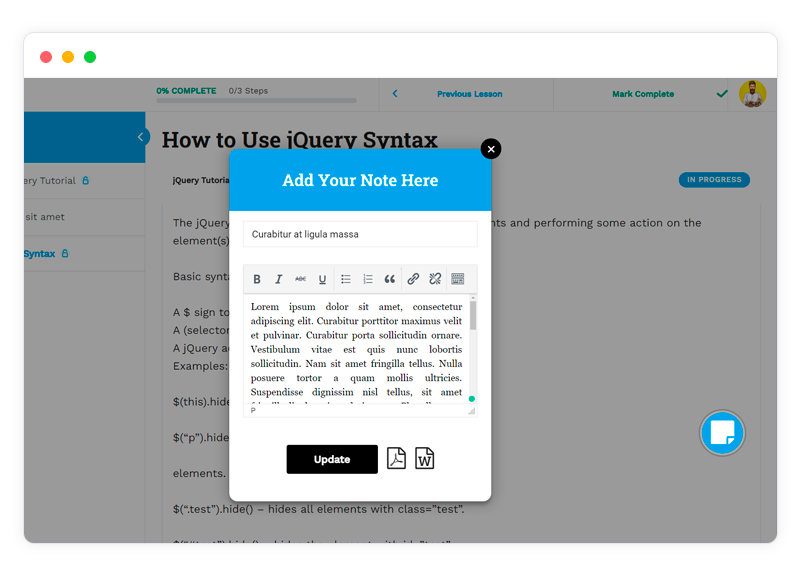The height and width of the screenshot is (574, 800).
Task: Click the previous lesson chevron arrow
Action: tap(395, 93)
